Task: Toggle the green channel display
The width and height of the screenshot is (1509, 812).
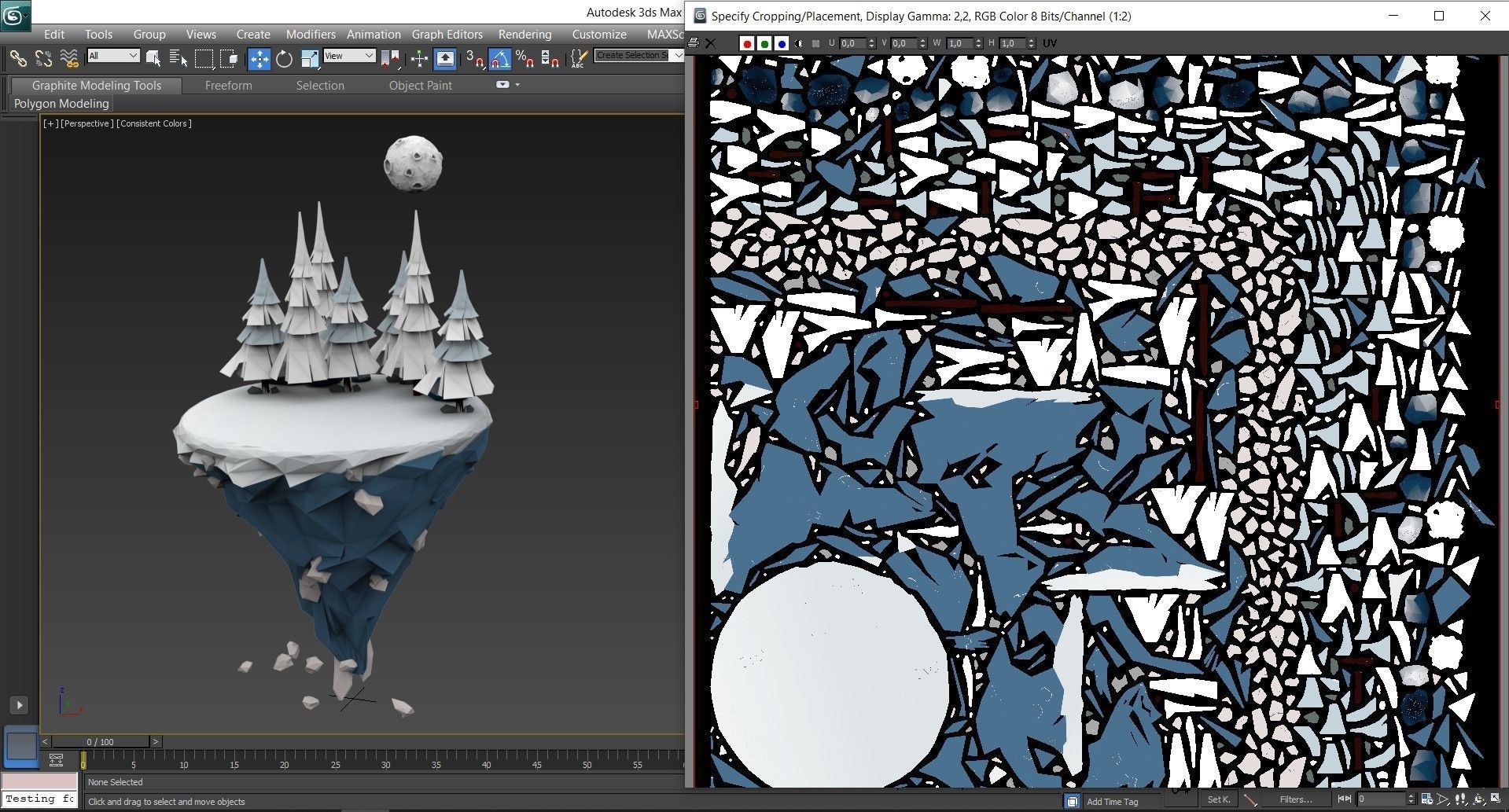Action: 764,43
